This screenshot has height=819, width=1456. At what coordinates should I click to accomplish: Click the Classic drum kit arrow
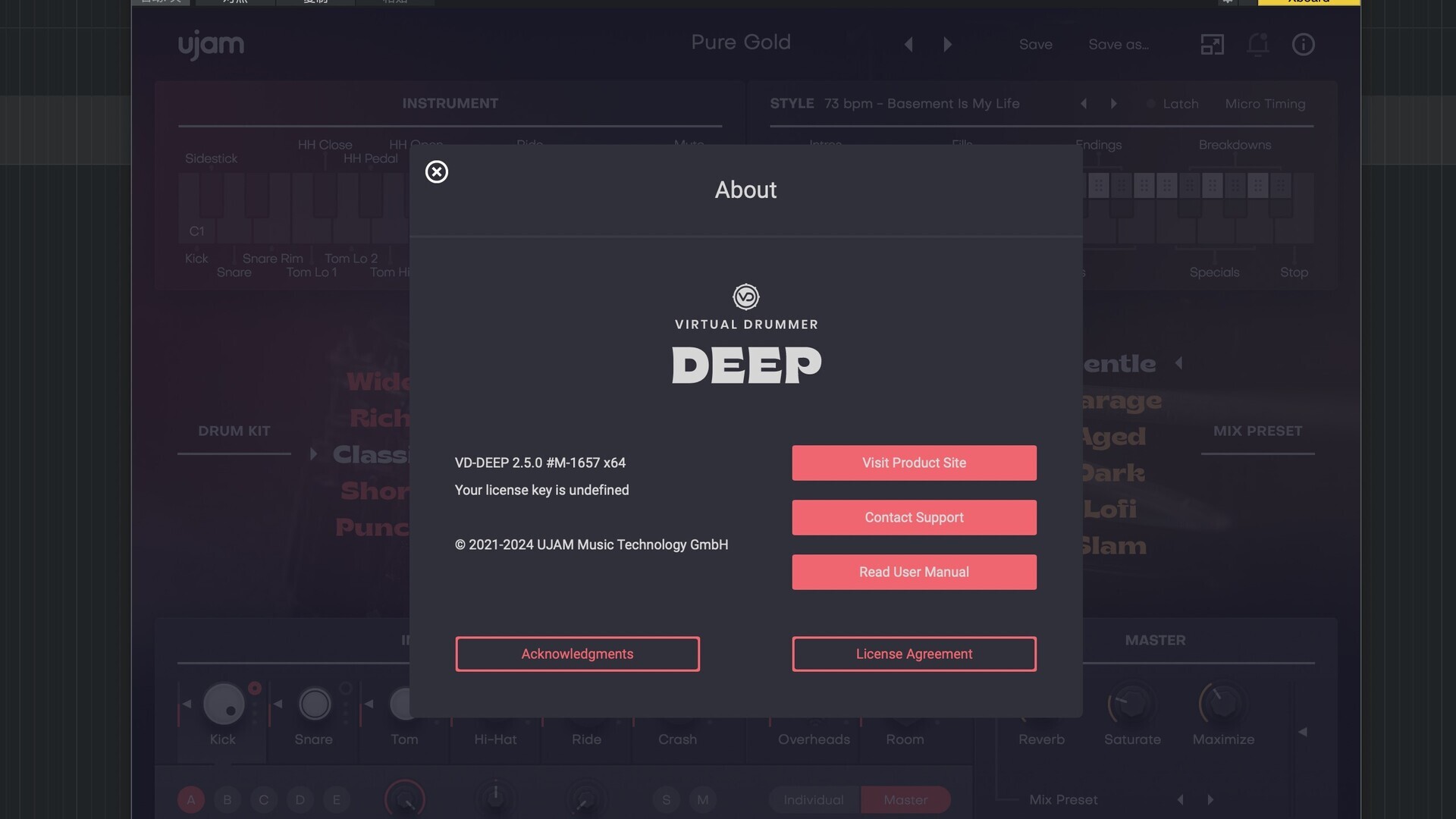click(313, 454)
